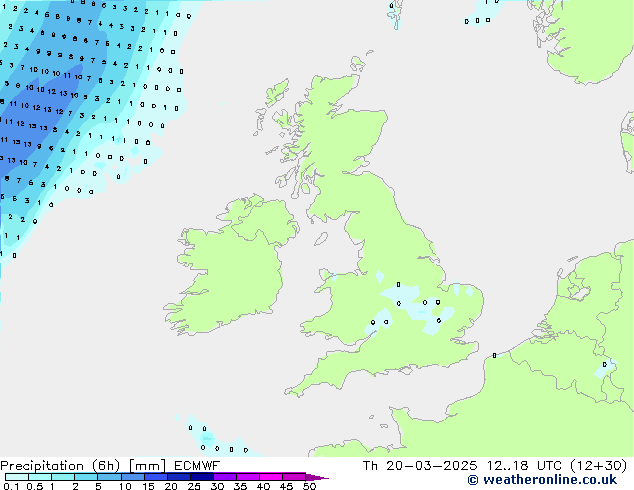Click the '35' legend scale label

click(x=240, y=486)
